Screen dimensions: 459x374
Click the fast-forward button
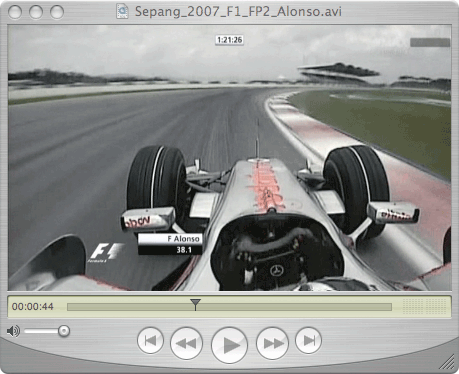(272, 343)
